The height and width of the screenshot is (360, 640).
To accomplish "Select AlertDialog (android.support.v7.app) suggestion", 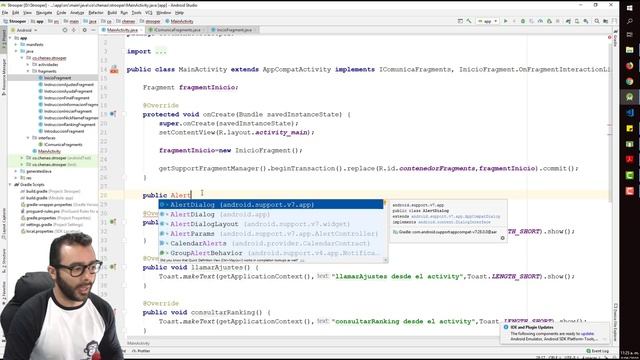I will (x=271, y=204).
